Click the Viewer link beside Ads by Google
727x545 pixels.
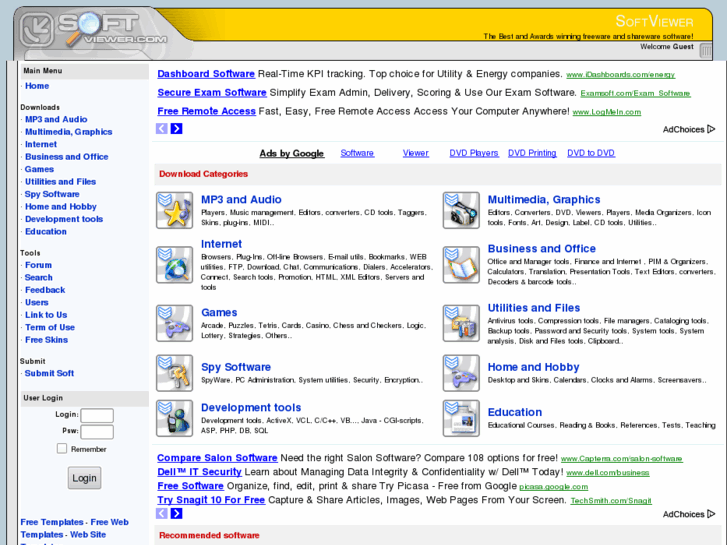point(415,153)
